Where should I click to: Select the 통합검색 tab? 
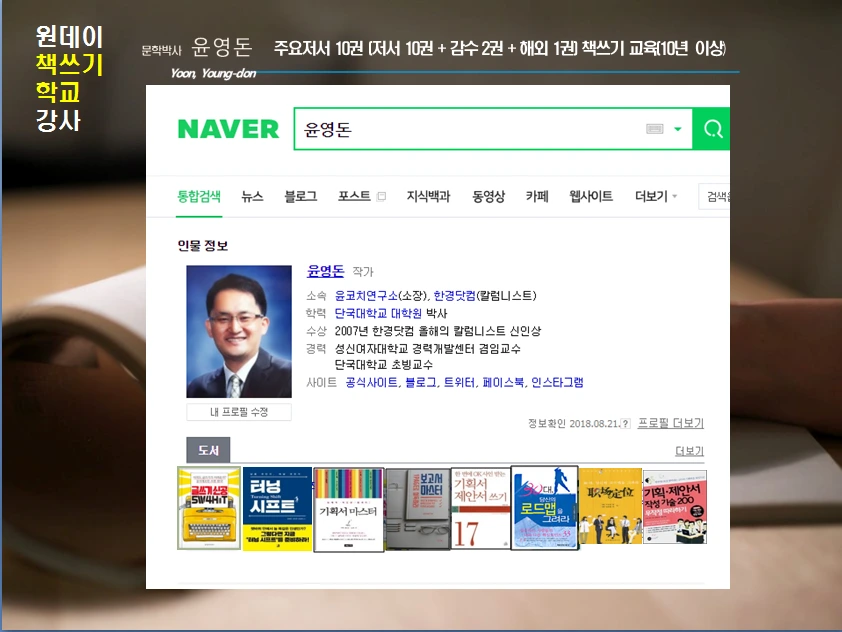[199, 197]
